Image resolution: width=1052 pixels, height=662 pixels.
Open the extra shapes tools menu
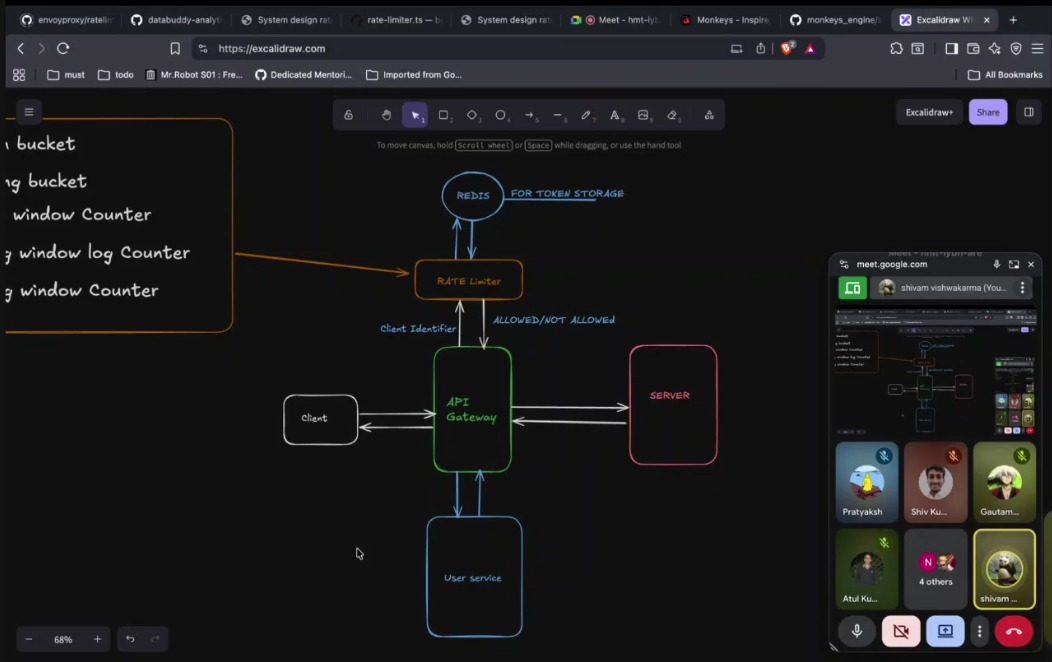click(709, 115)
